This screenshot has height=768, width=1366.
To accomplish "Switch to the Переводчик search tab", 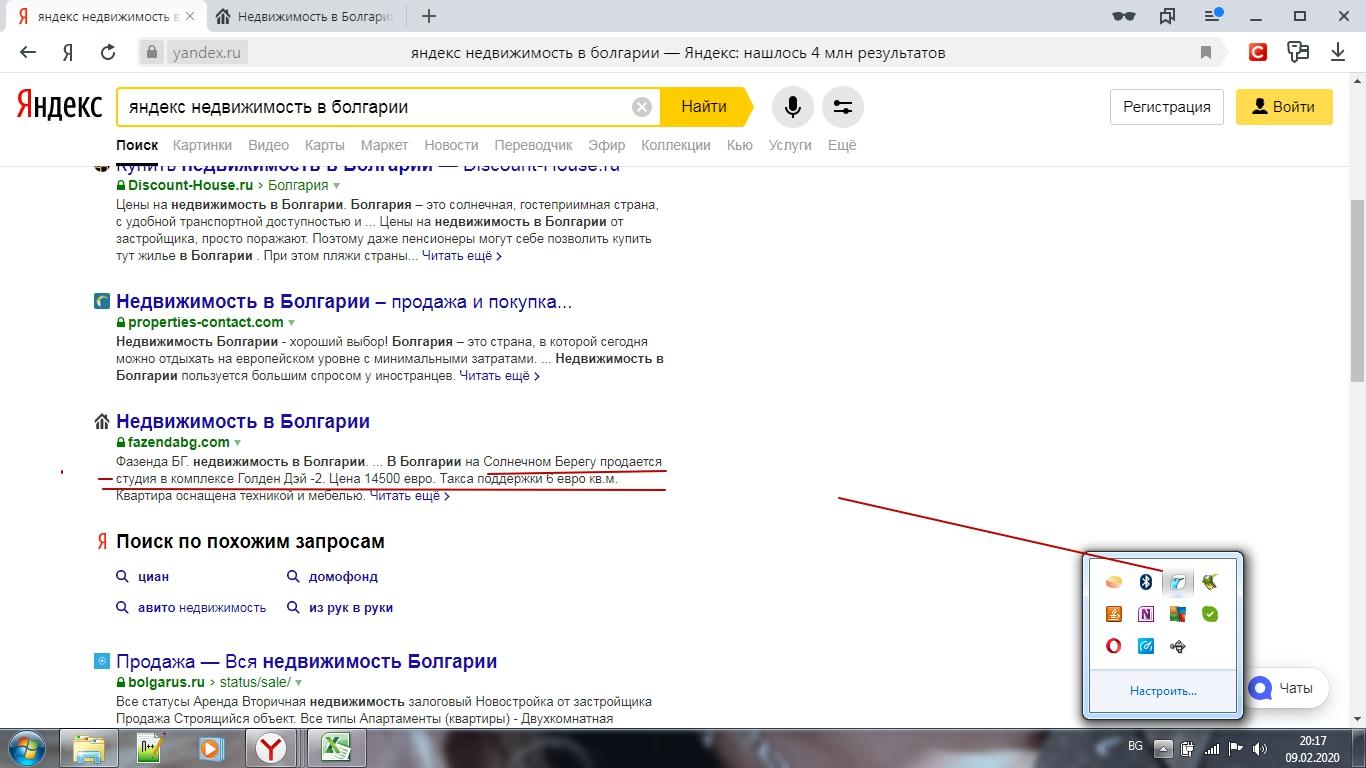I will click(x=533, y=145).
